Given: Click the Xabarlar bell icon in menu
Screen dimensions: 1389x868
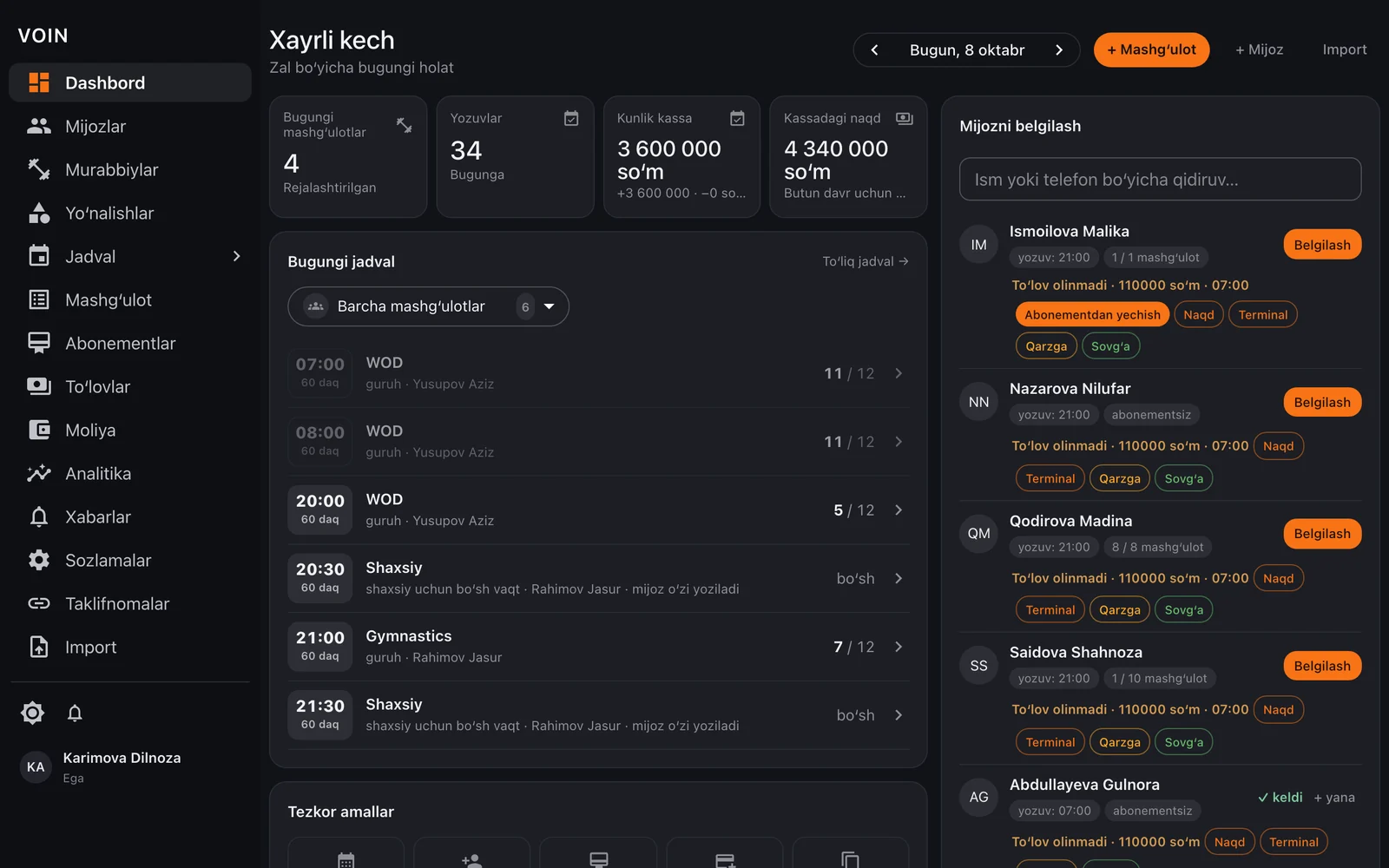Looking at the screenshot, I should 39,516.
